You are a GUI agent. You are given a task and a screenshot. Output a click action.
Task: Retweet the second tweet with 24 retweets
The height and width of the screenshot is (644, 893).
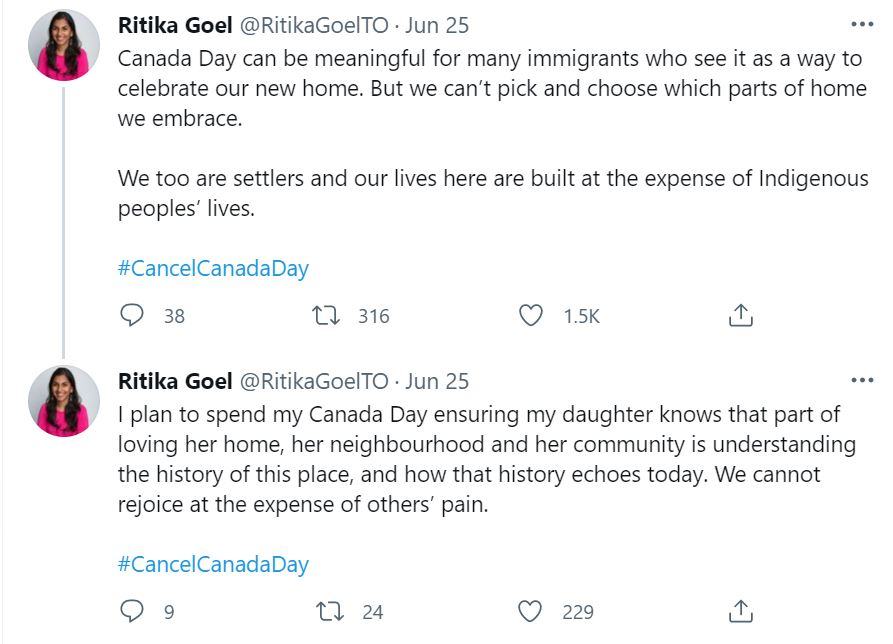pos(330,612)
